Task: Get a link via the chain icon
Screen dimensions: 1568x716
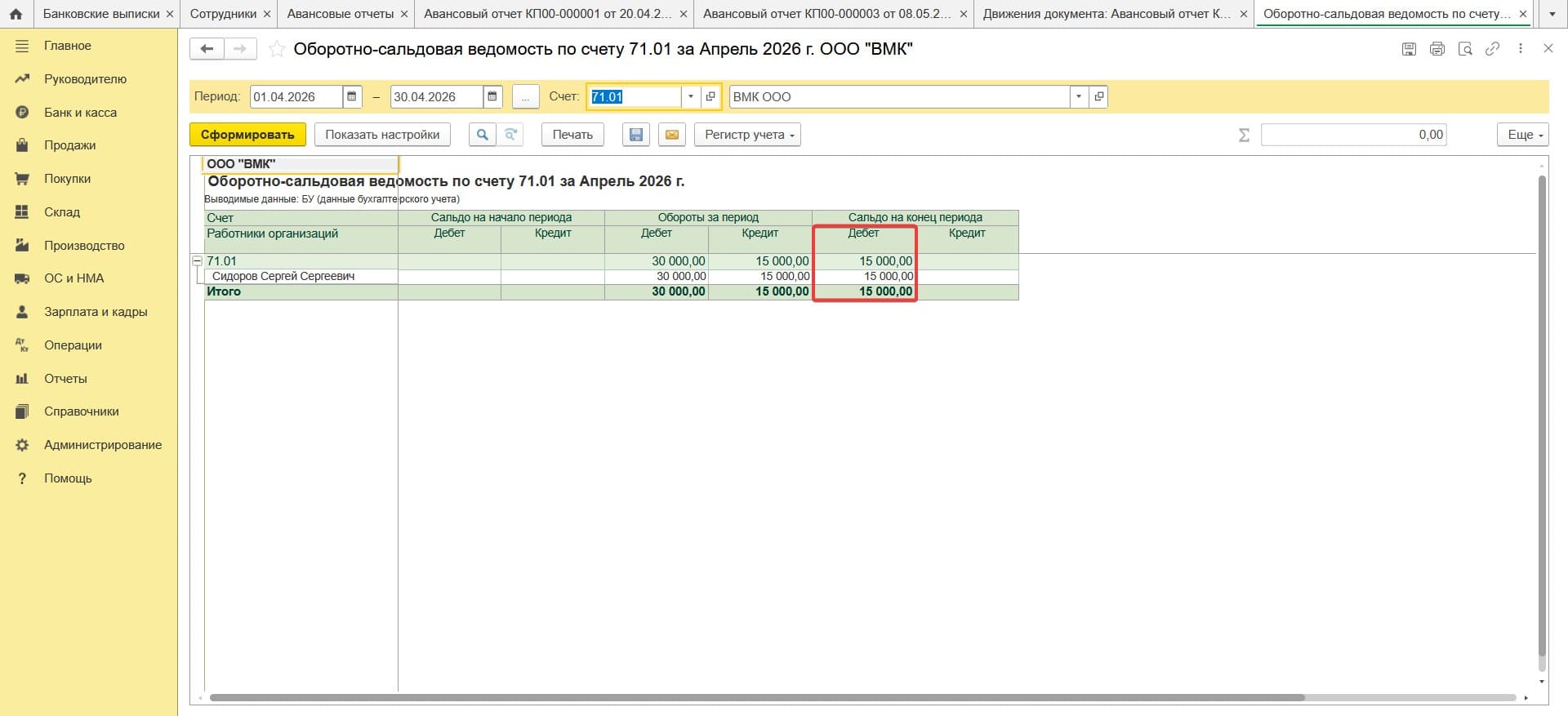Action: click(x=1492, y=49)
